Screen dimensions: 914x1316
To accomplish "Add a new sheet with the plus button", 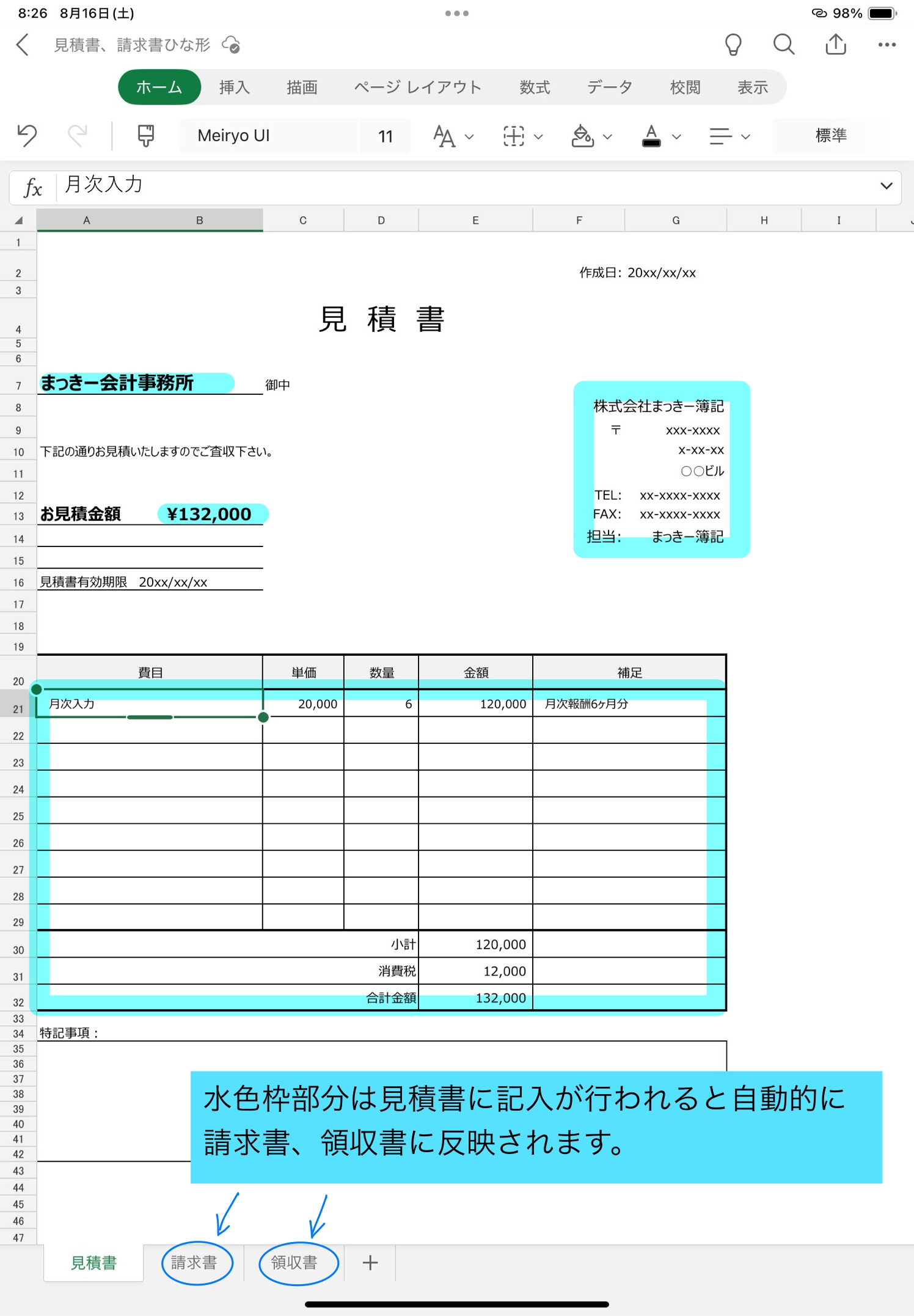I will (x=370, y=1263).
